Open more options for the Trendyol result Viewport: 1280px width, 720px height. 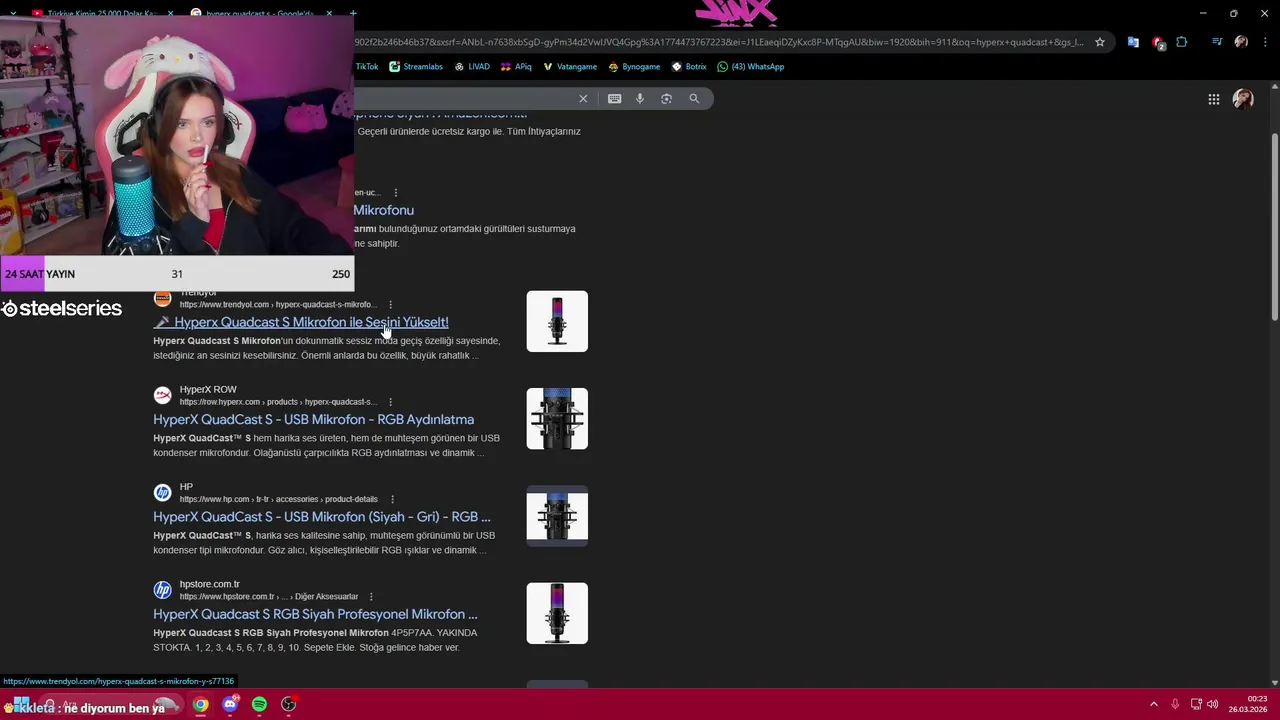tap(390, 304)
